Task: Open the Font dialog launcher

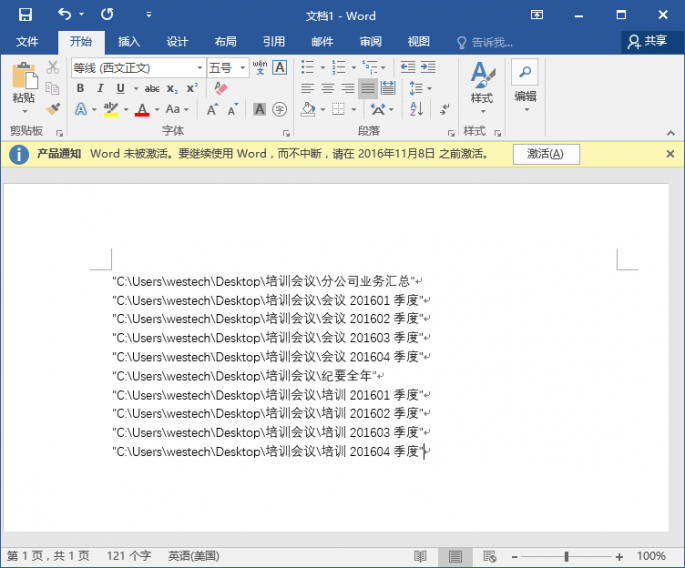Action: point(286,133)
